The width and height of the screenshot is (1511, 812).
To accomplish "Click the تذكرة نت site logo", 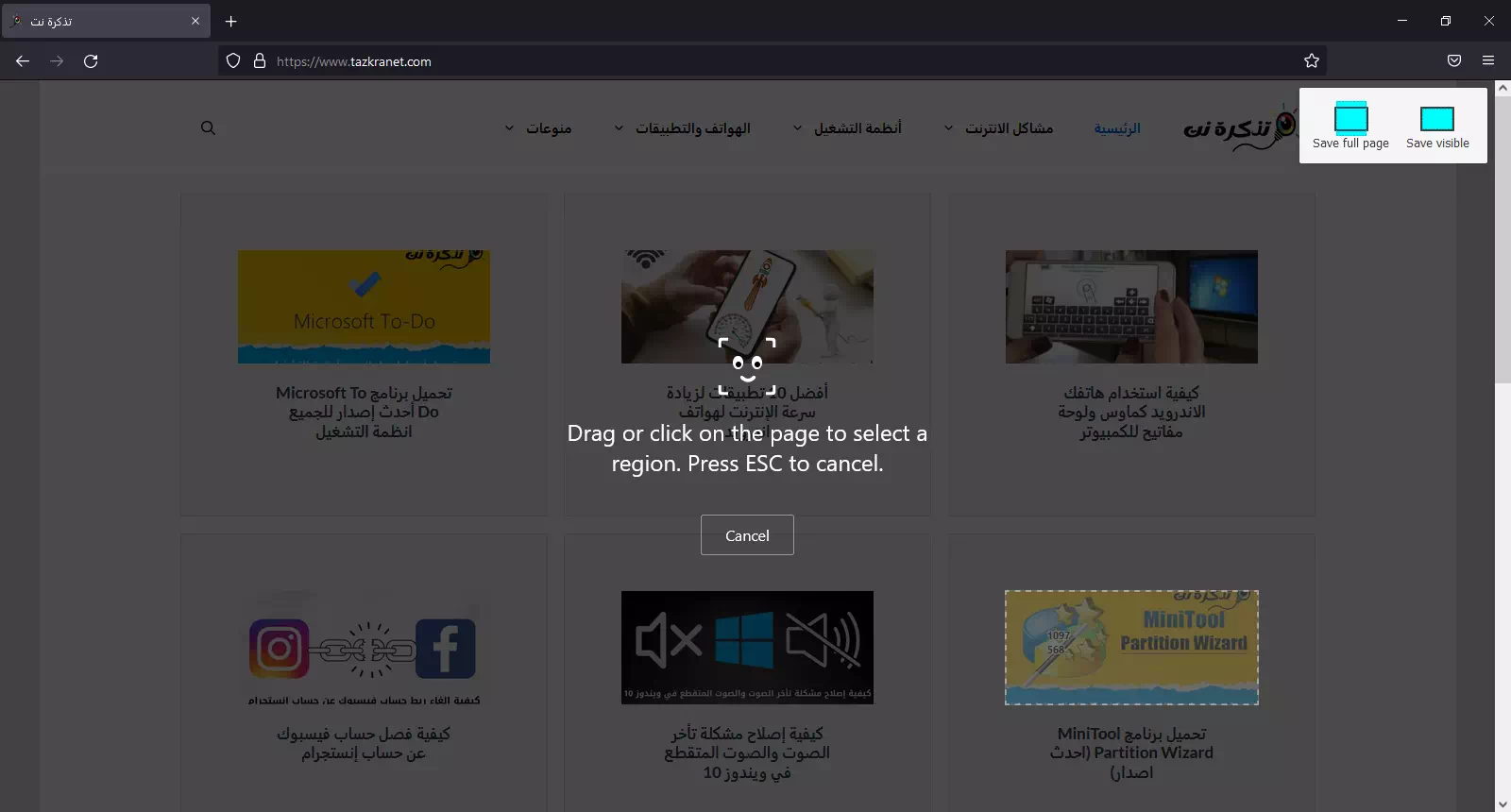I will tap(1240, 128).
